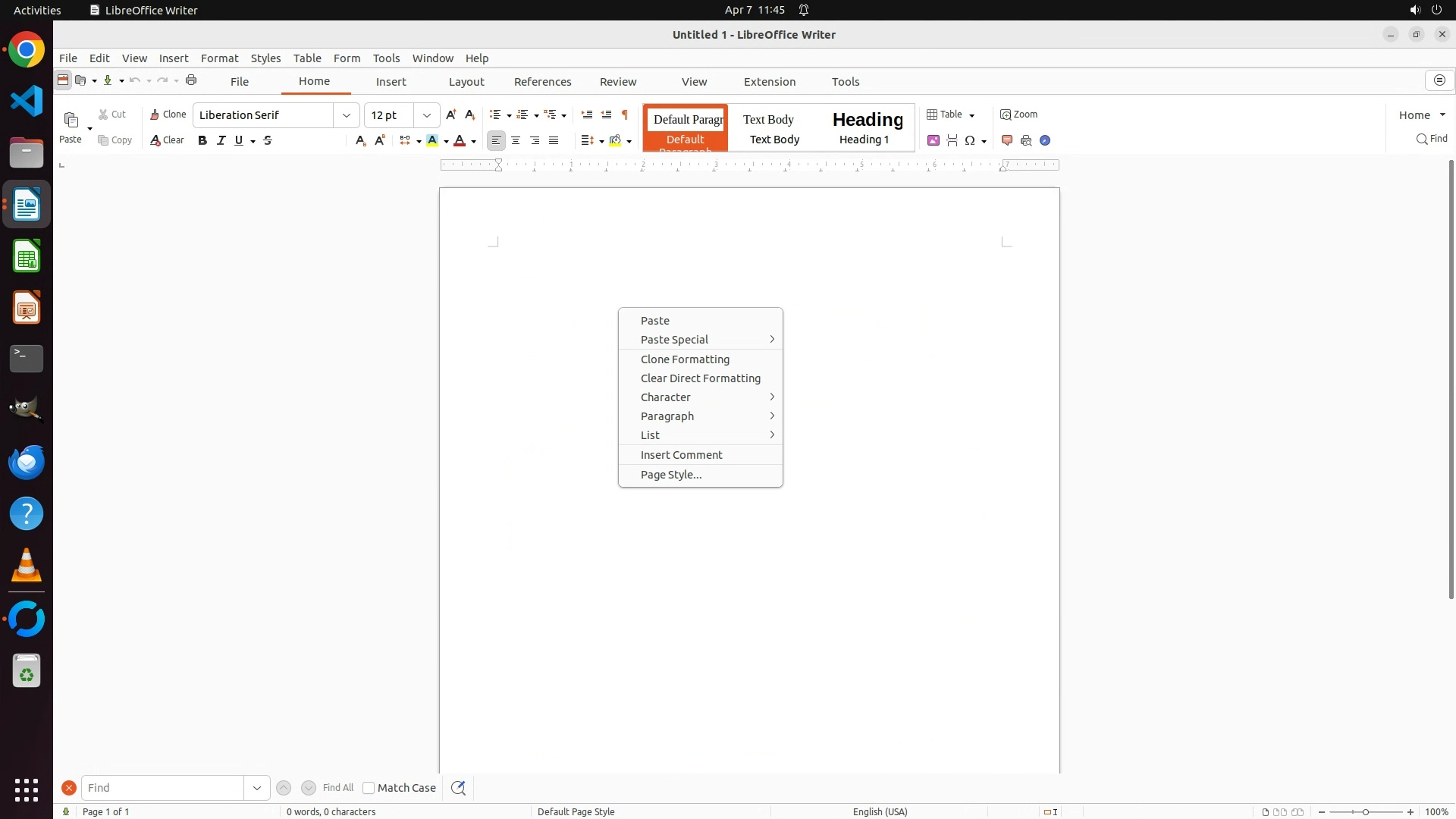The width and height of the screenshot is (1456, 819).
Task: Apply the yellow highlighting color
Action: [432, 140]
